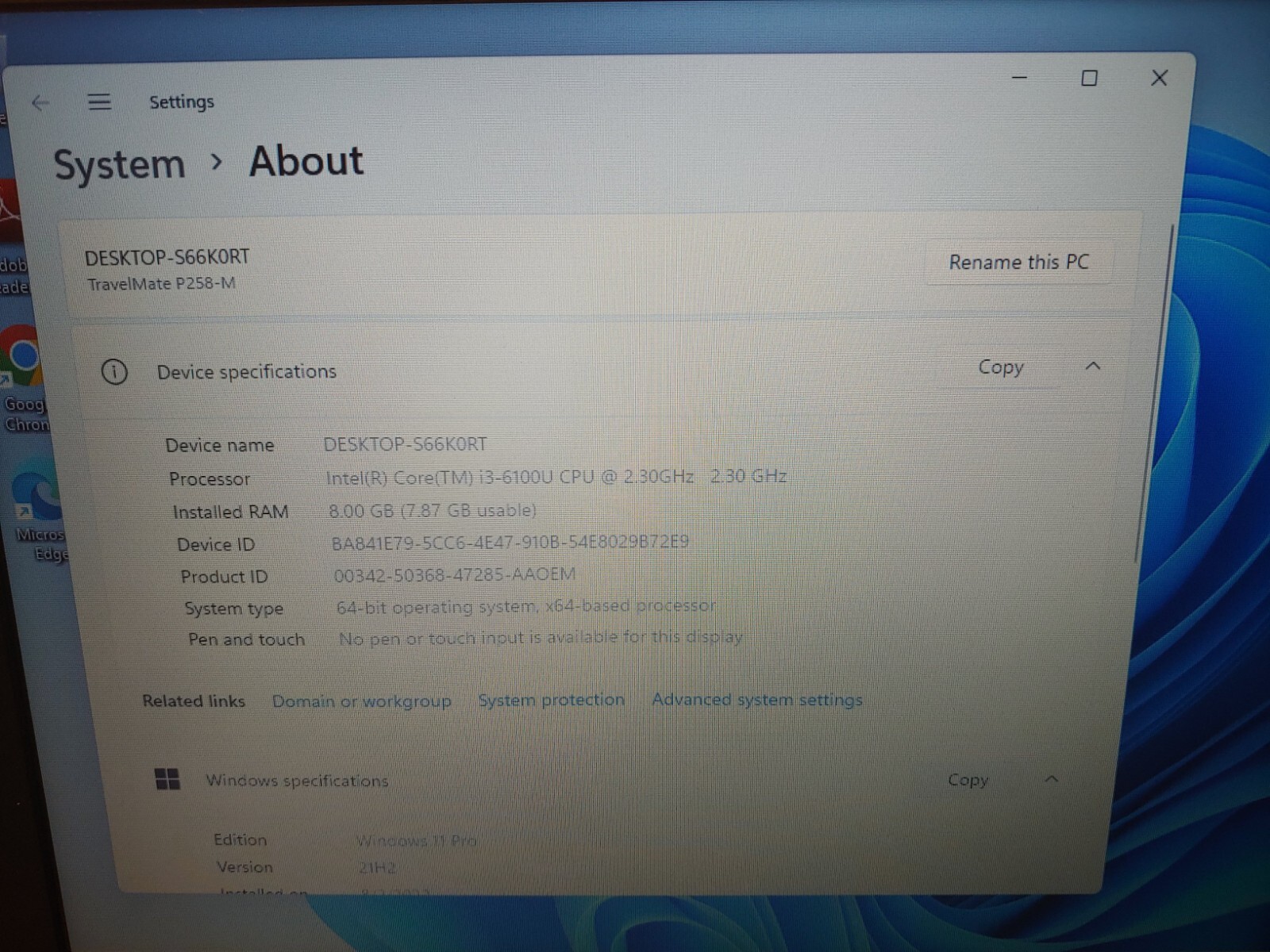1270x952 pixels.
Task: Open System protection link
Action: click(x=551, y=700)
